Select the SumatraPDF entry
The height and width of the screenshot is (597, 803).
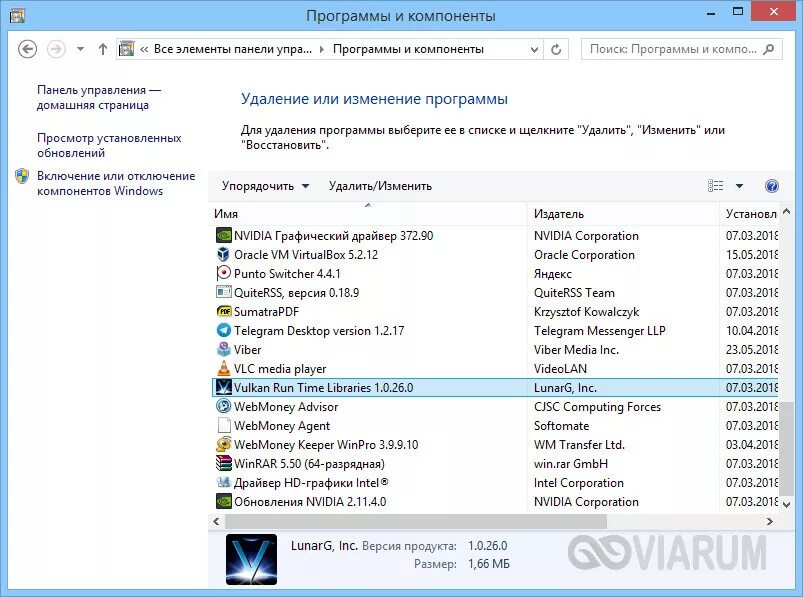[x=266, y=311]
